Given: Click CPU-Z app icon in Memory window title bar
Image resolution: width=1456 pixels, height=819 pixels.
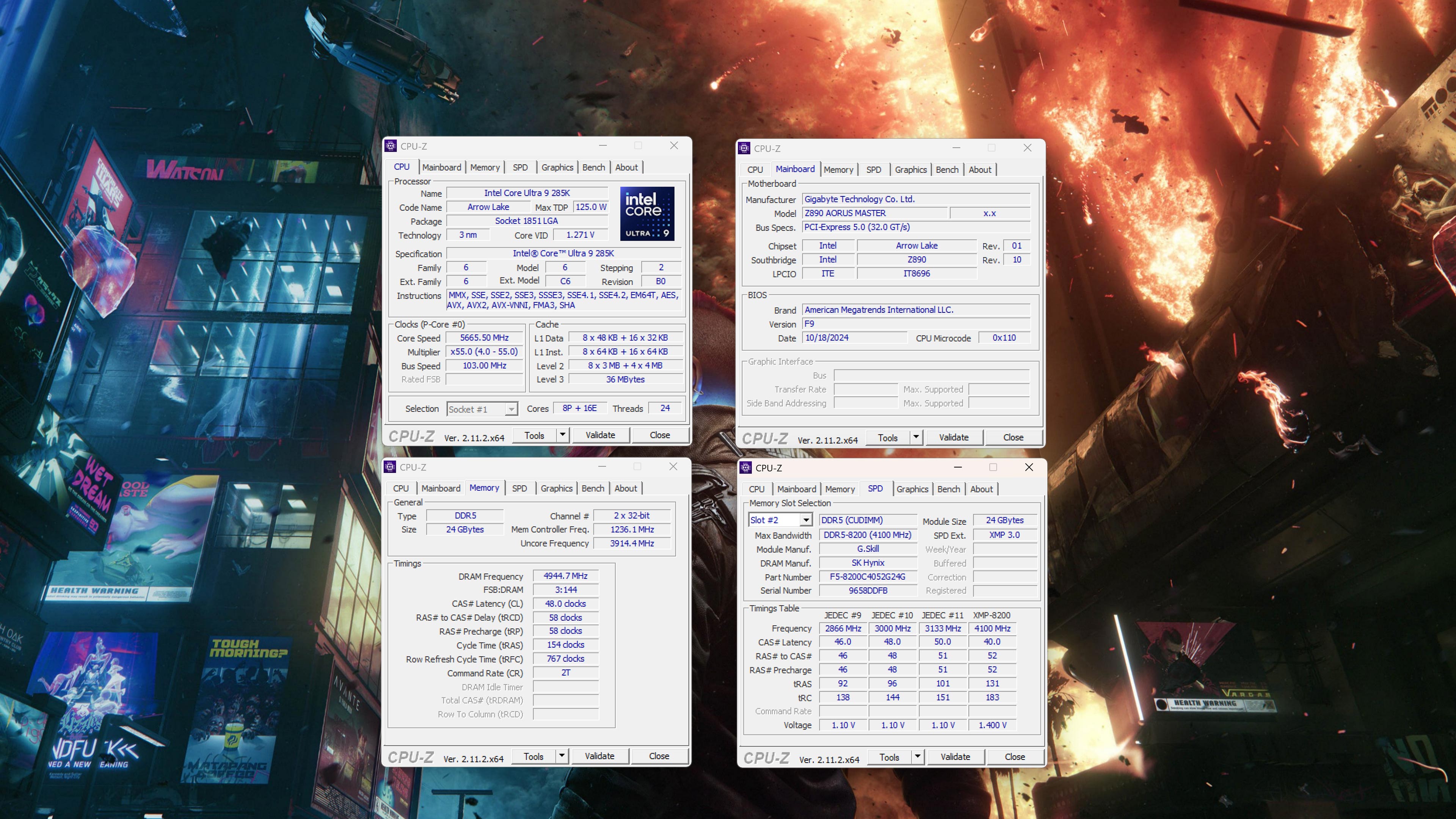Looking at the screenshot, I should point(390,467).
